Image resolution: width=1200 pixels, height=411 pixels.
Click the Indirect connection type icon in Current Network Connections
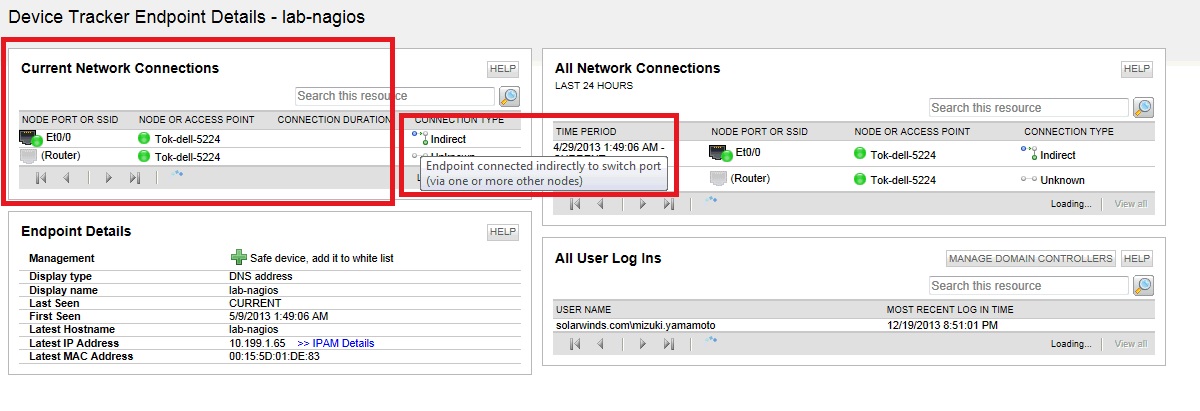420,137
